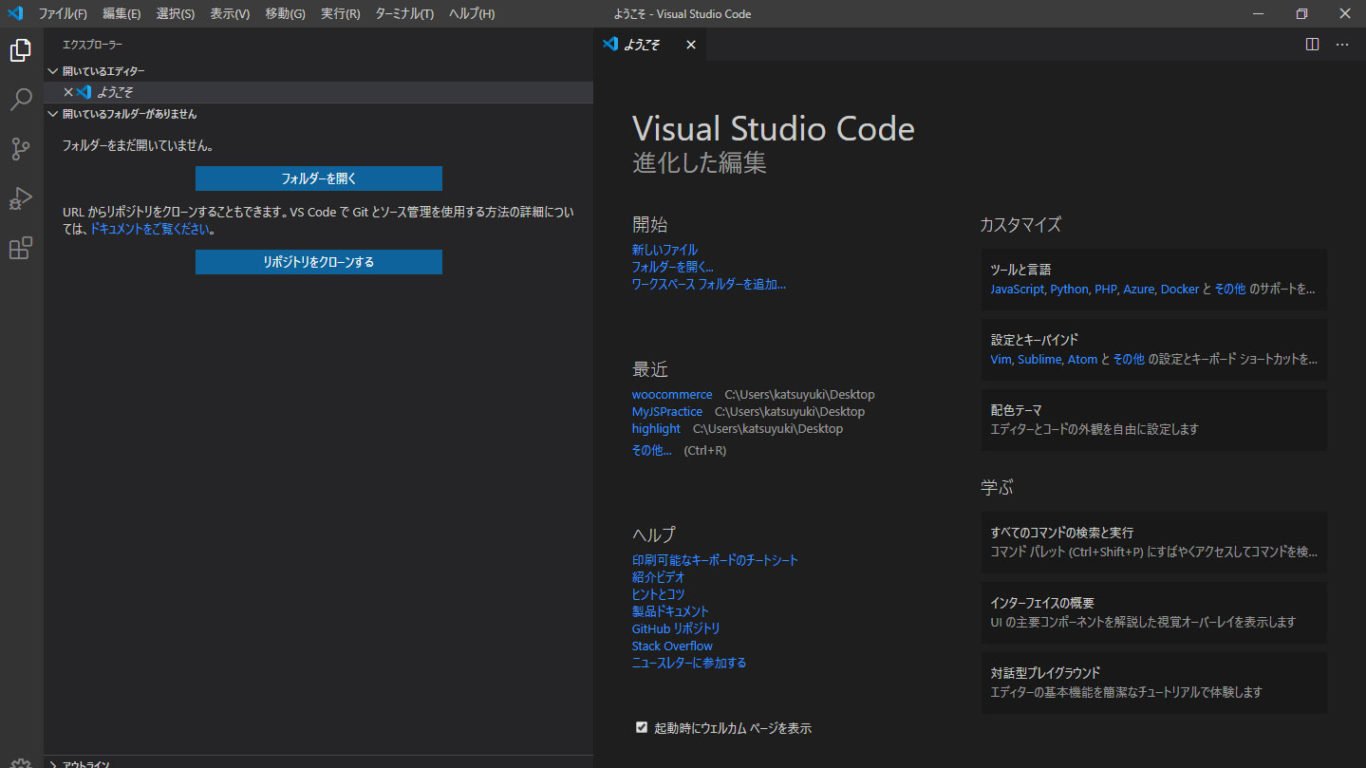Open the 表示(V) menu
The height and width of the screenshot is (768, 1366).
pos(230,14)
